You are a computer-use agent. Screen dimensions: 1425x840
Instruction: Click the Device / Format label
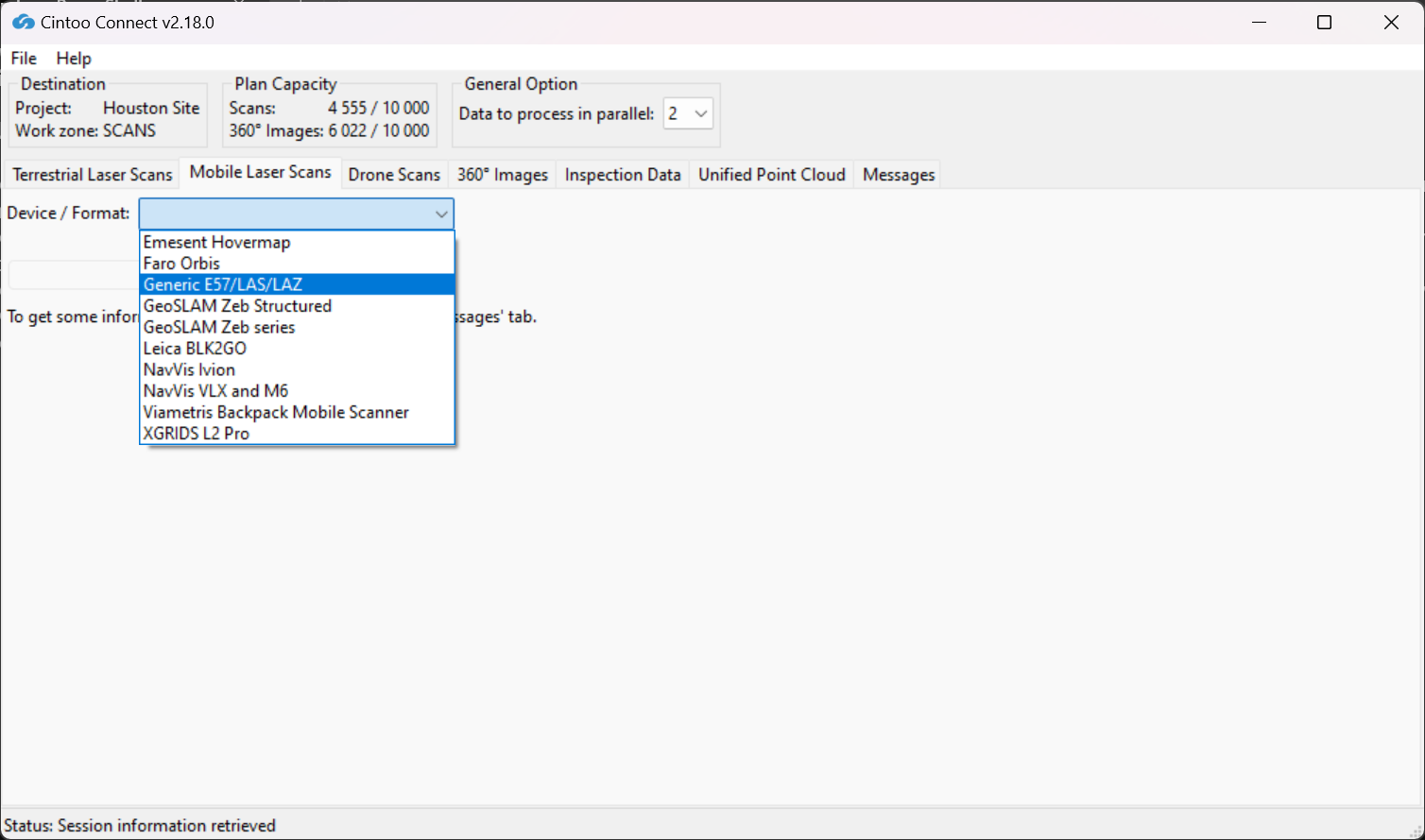[68, 214]
